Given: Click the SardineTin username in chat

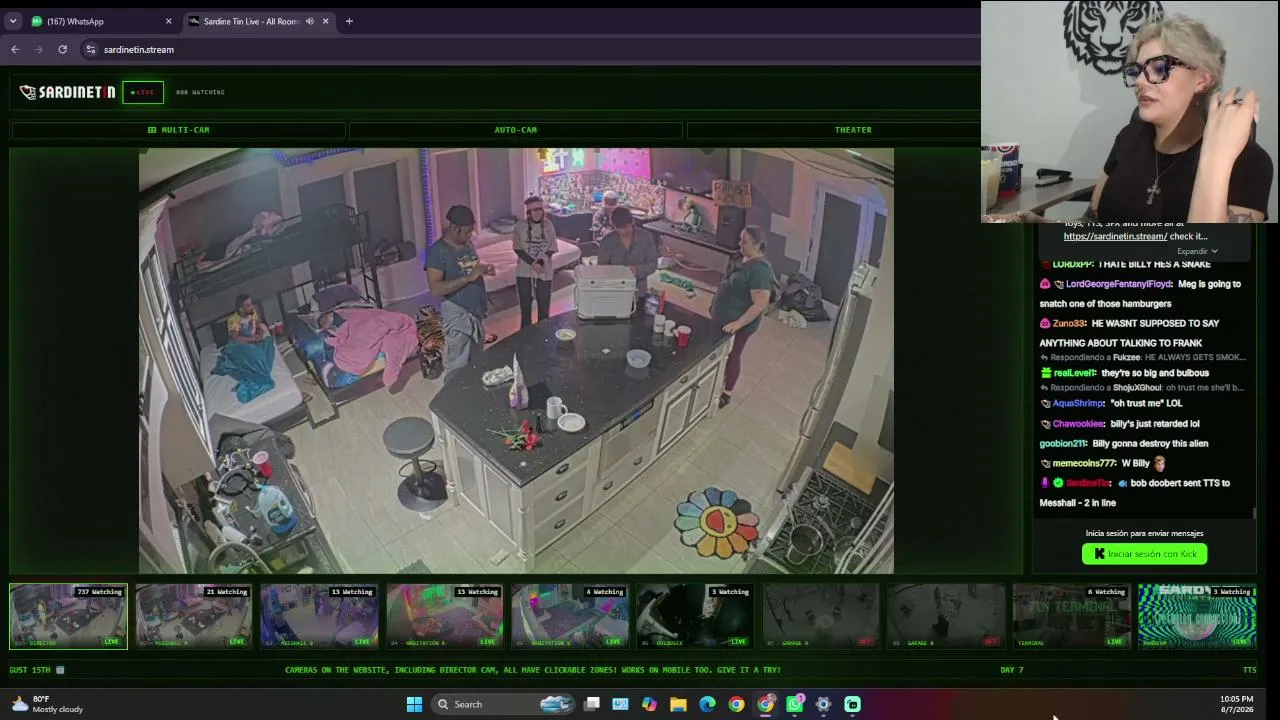Looking at the screenshot, I should [x=1088, y=483].
